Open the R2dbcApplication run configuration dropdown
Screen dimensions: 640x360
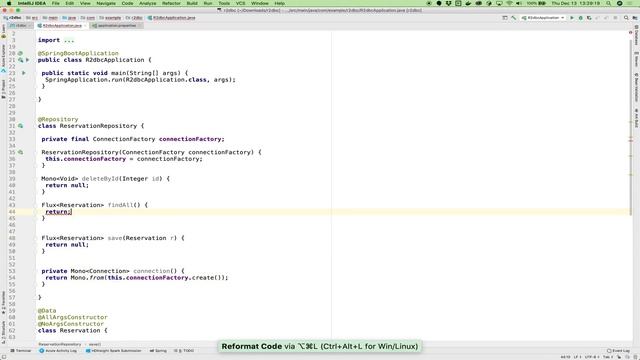543,18
